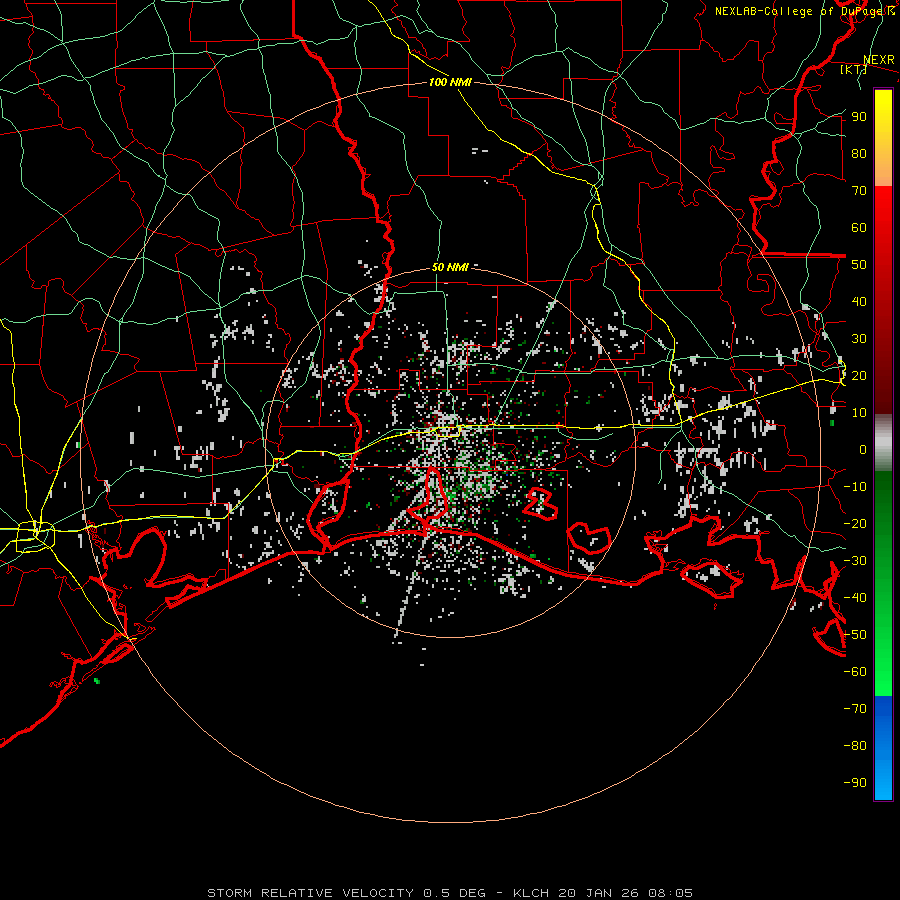The image size is (900, 900).
Task: Click the "08:05" time in the caption
Action: [670, 893]
